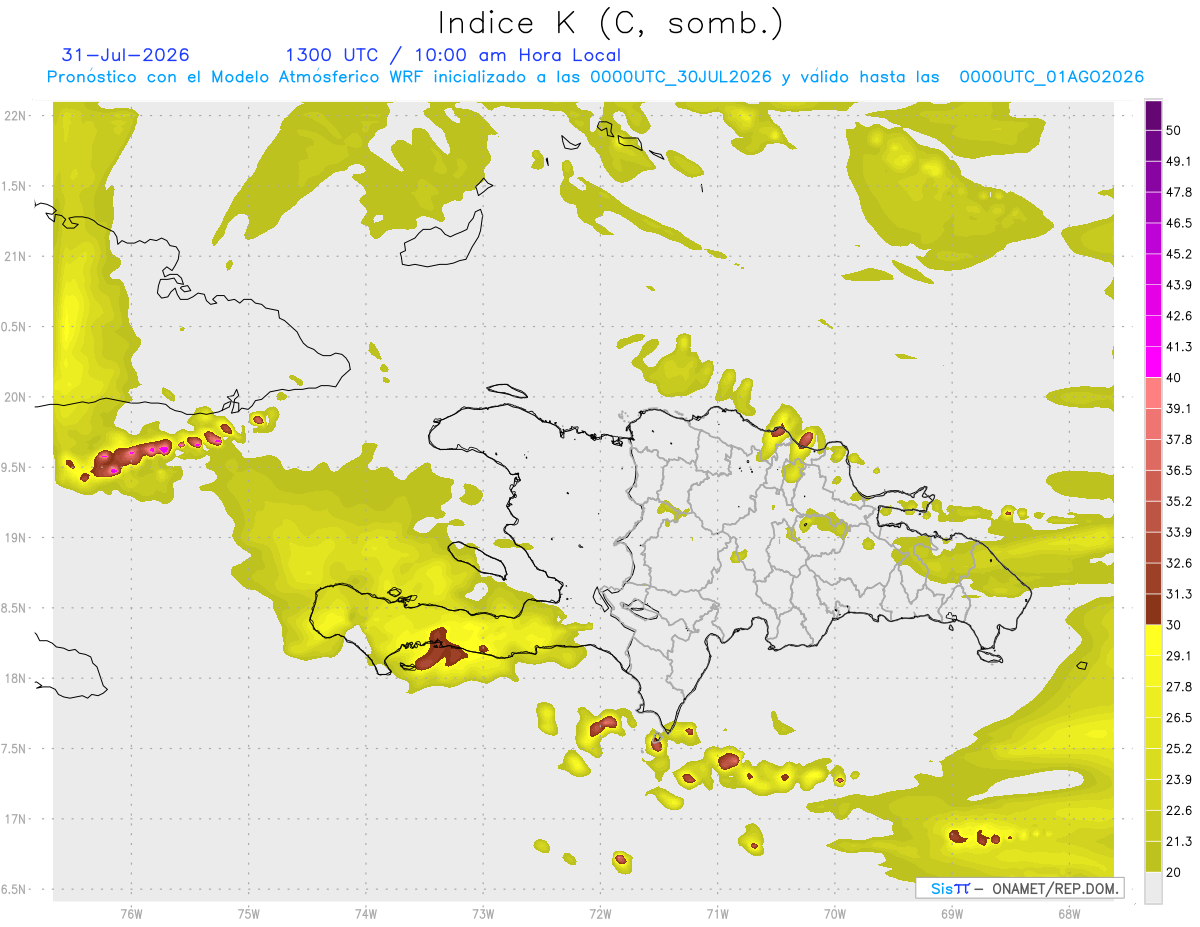This screenshot has height=927, width=1200.
Task: Click "1300 UTC / 10:00 am Hora Local"
Action: tap(453, 55)
